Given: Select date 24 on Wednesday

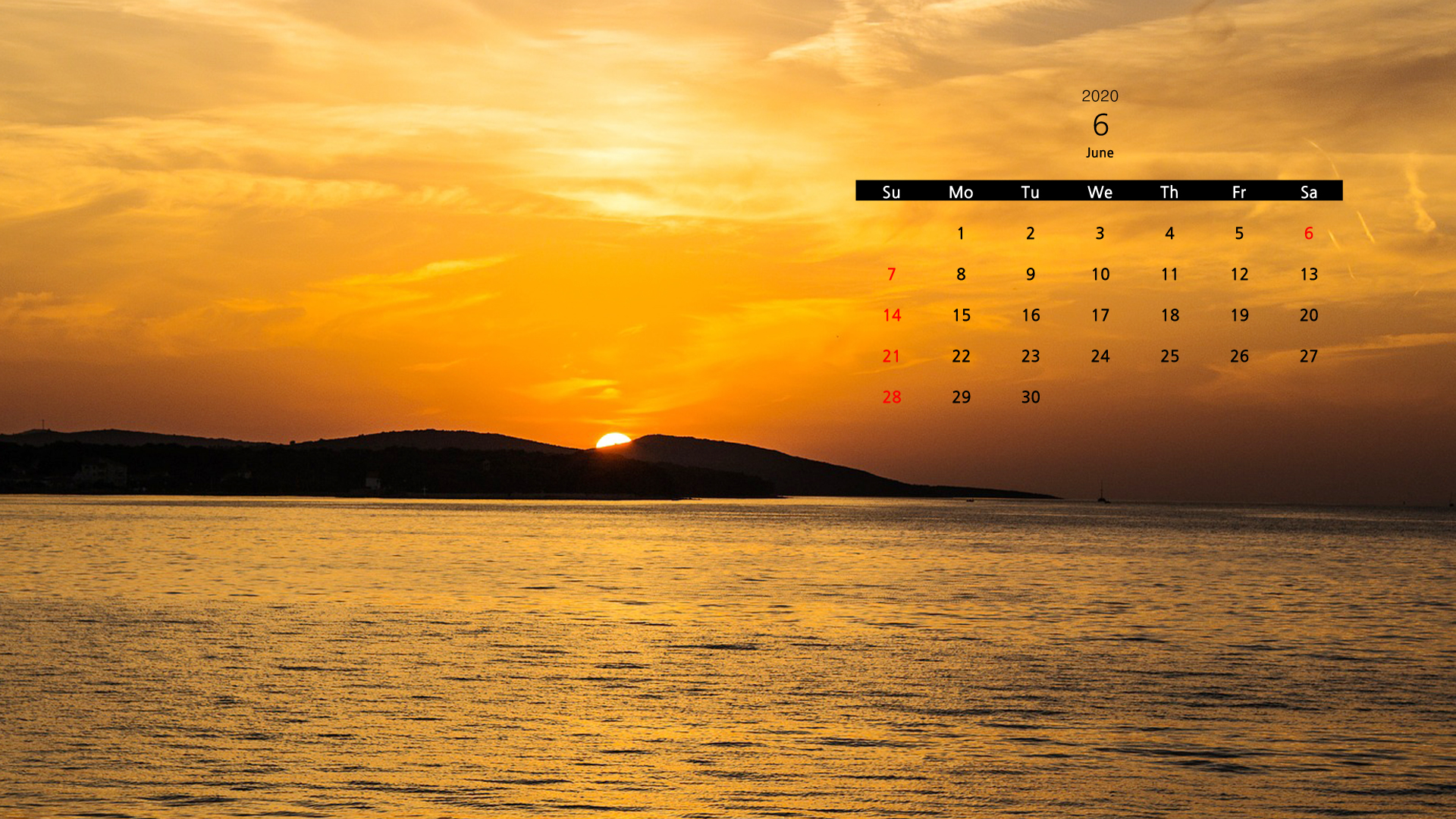Looking at the screenshot, I should (x=1100, y=356).
